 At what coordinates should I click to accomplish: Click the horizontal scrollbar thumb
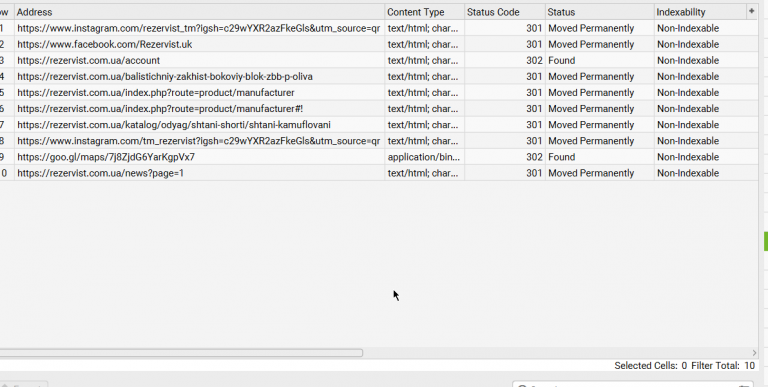181,353
